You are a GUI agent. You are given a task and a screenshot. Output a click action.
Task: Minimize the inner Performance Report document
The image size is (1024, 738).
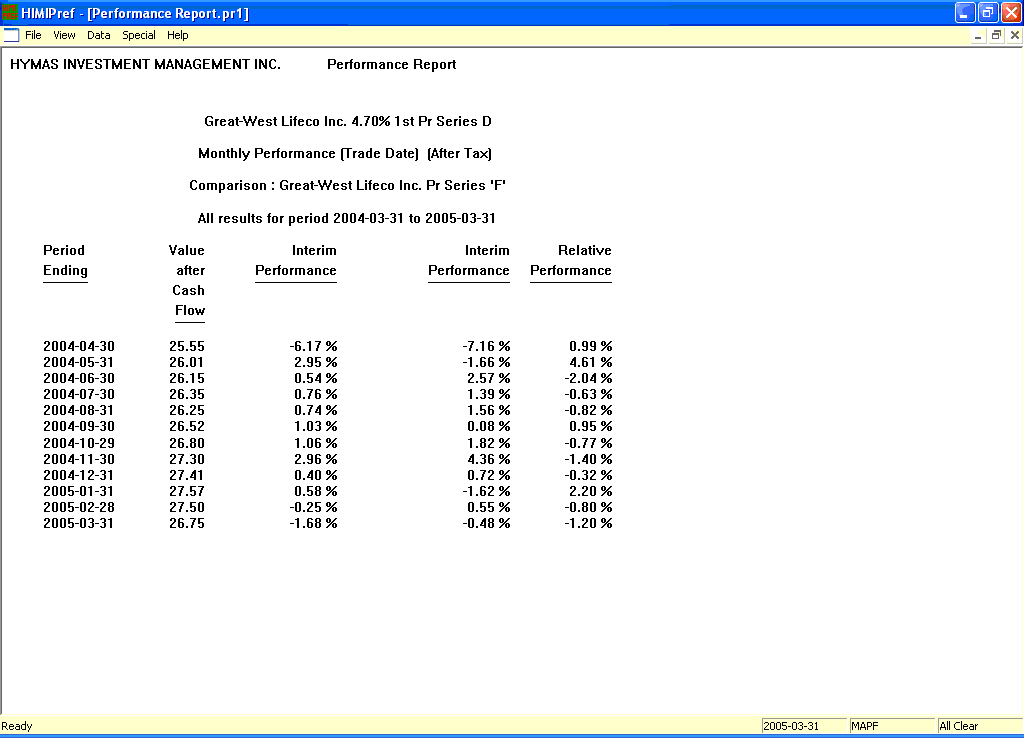tap(978, 36)
